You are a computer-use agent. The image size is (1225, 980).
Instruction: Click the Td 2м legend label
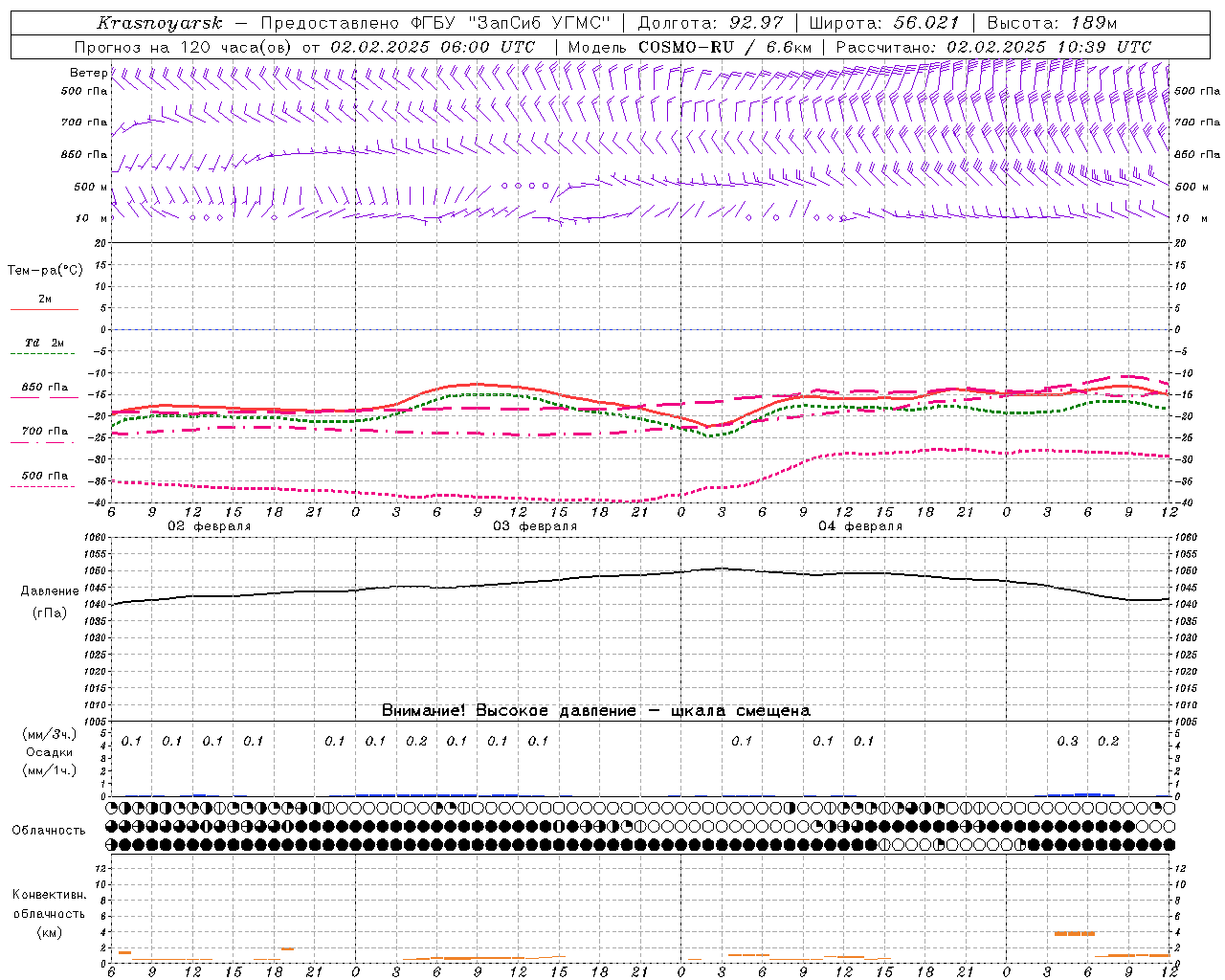click(44, 343)
